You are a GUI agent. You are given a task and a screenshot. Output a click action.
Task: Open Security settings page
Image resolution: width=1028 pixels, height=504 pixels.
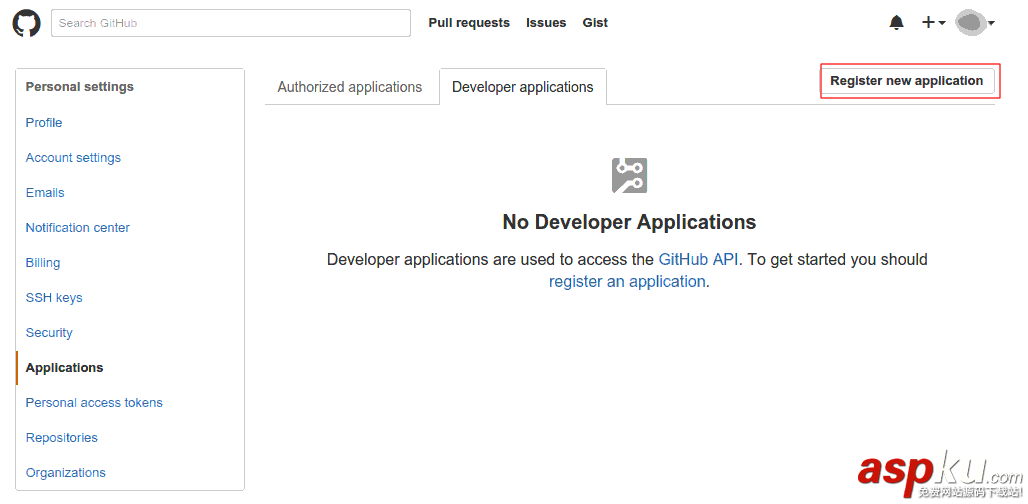click(49, 333)
